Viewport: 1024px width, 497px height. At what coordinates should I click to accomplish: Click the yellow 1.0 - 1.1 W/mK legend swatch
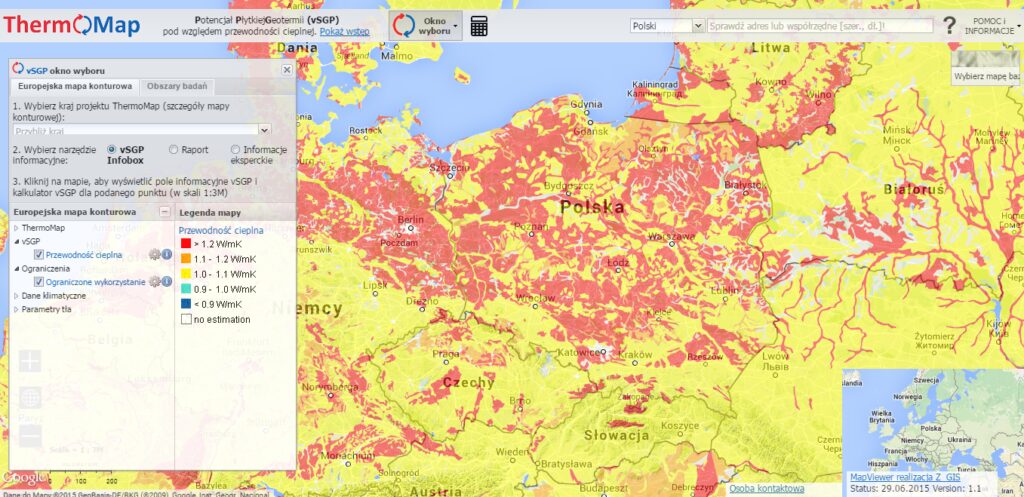pyautogui.click(x=186, y=274)
